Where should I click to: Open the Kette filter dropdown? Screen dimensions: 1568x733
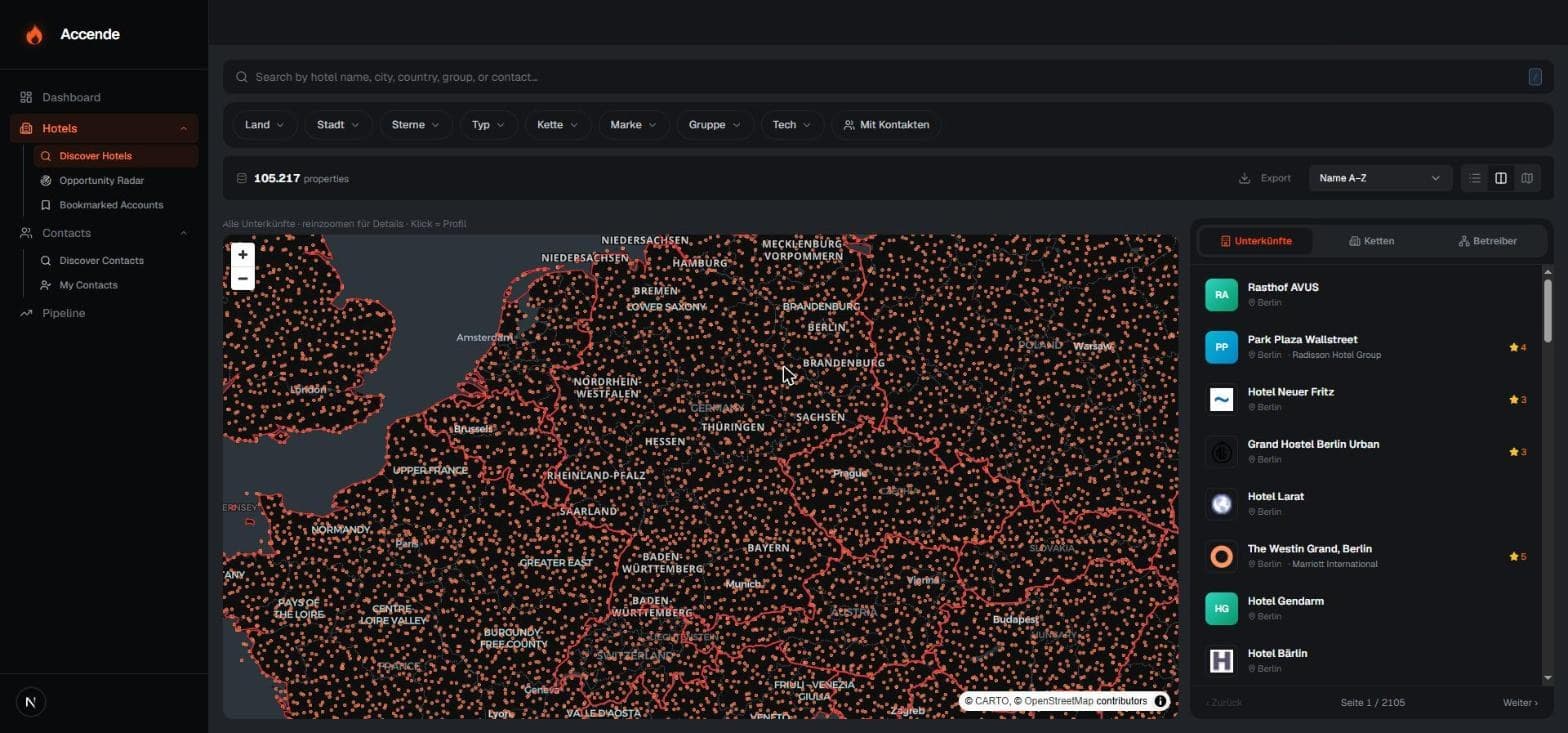557,125
